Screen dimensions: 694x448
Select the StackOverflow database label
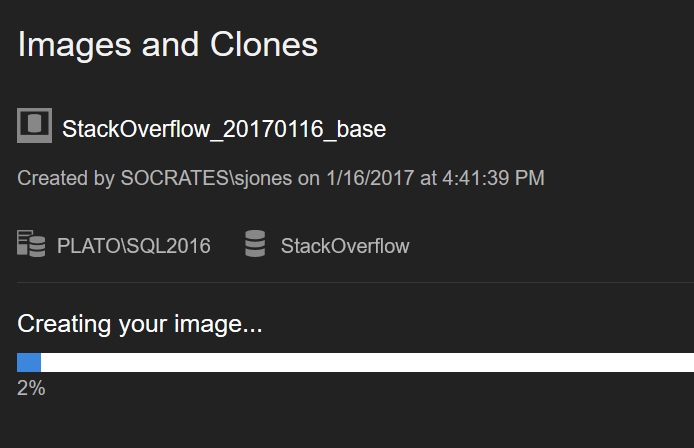point(345,246)
